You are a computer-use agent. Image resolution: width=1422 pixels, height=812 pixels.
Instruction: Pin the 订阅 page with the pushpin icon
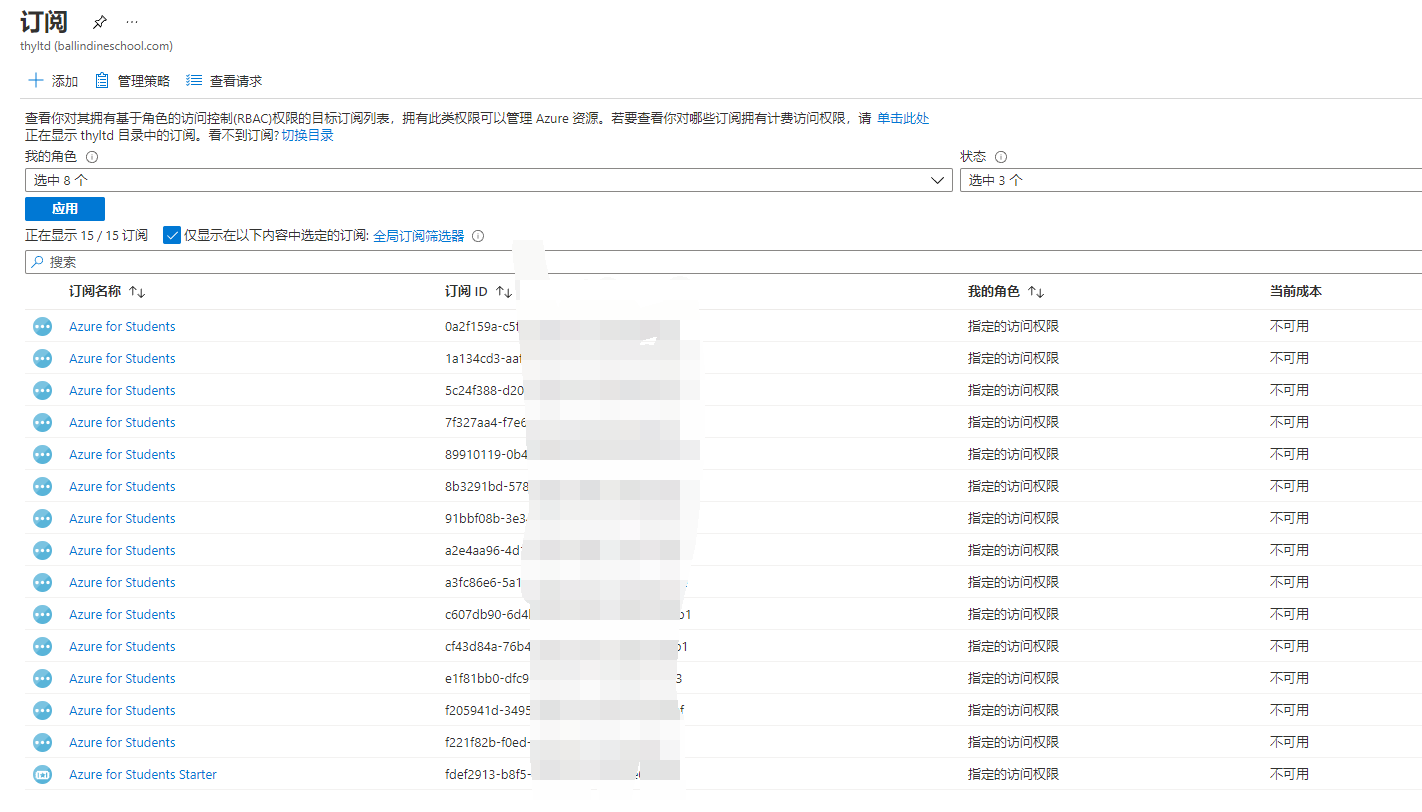point(99,22)
